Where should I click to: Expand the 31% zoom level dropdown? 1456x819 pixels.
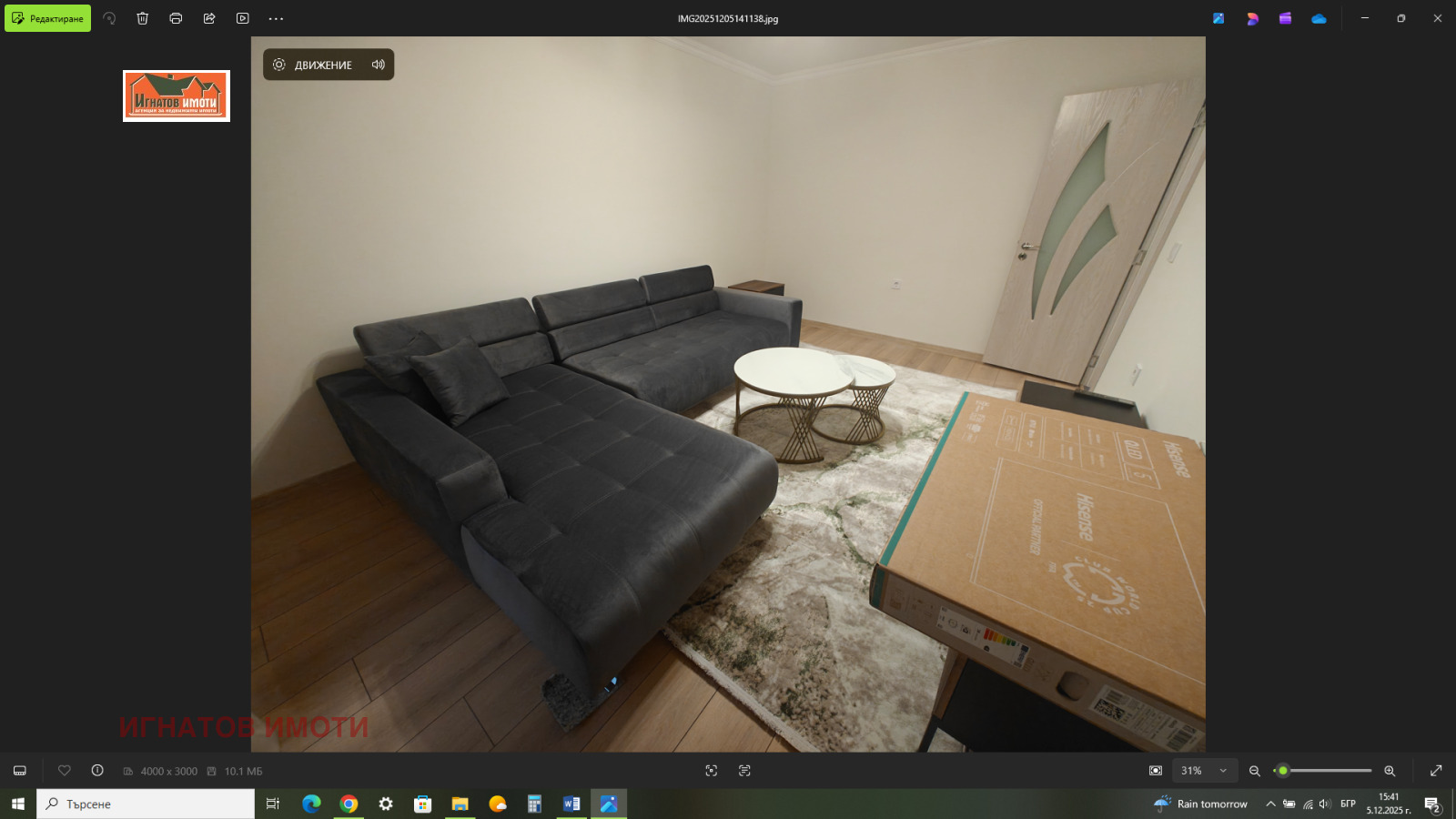(1223, 771)
